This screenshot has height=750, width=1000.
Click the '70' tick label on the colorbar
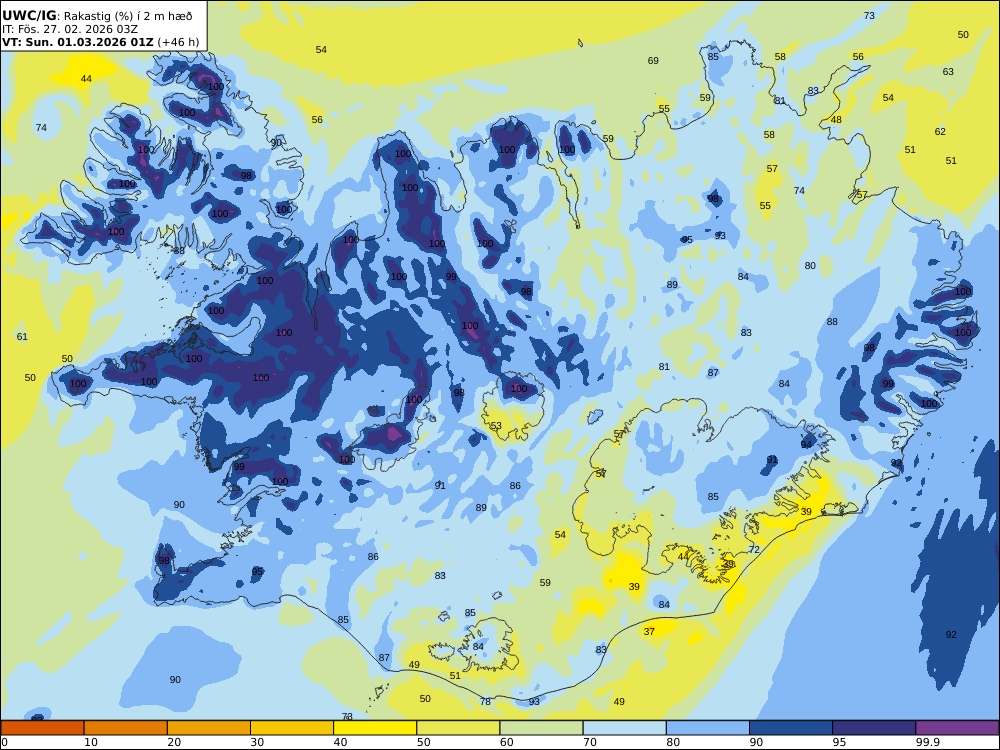[590, 742]
